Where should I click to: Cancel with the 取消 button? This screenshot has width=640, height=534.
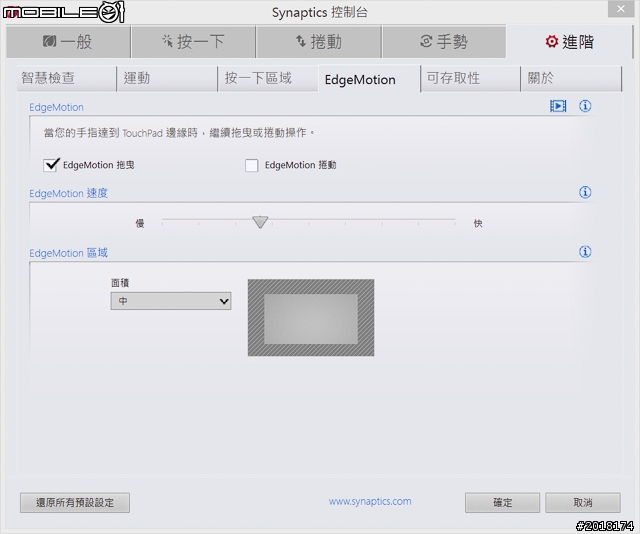point(583,503)
